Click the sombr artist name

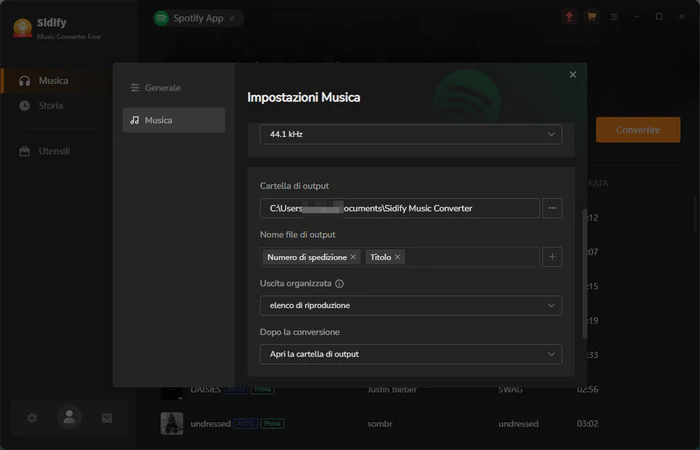380,424
